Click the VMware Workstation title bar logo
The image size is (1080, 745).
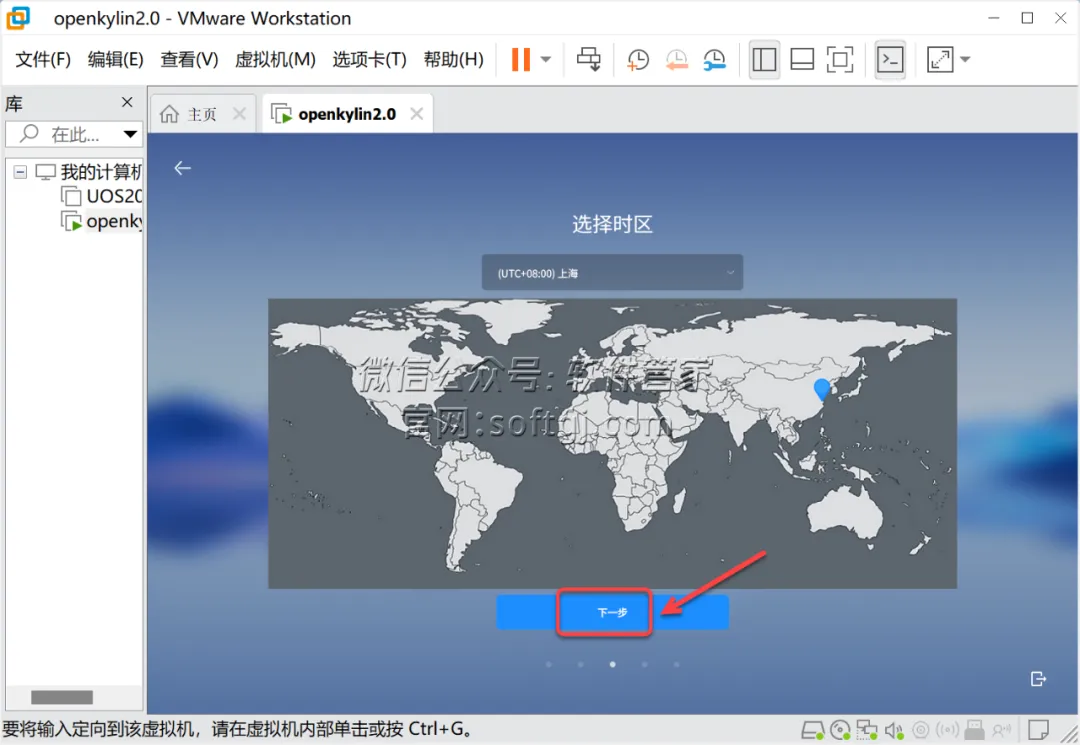click(19, 18)
